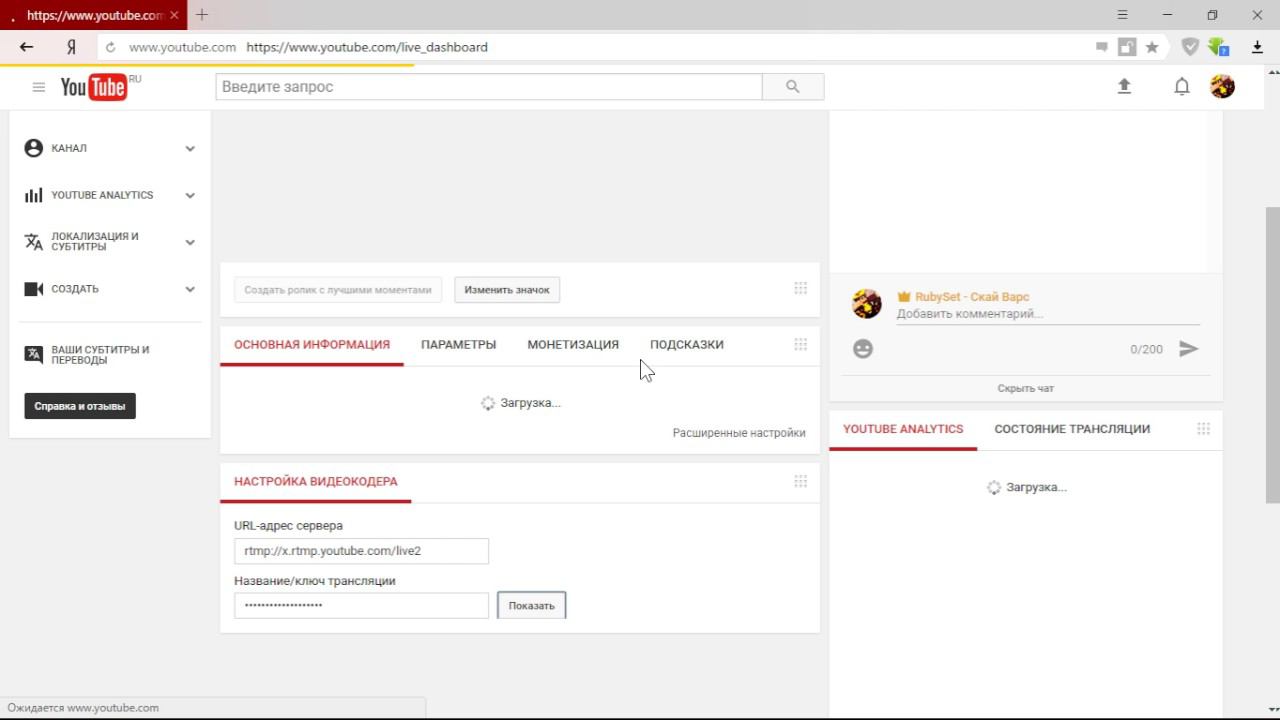Click the RubySet - Скай Варс channel name

click(972, 297)
